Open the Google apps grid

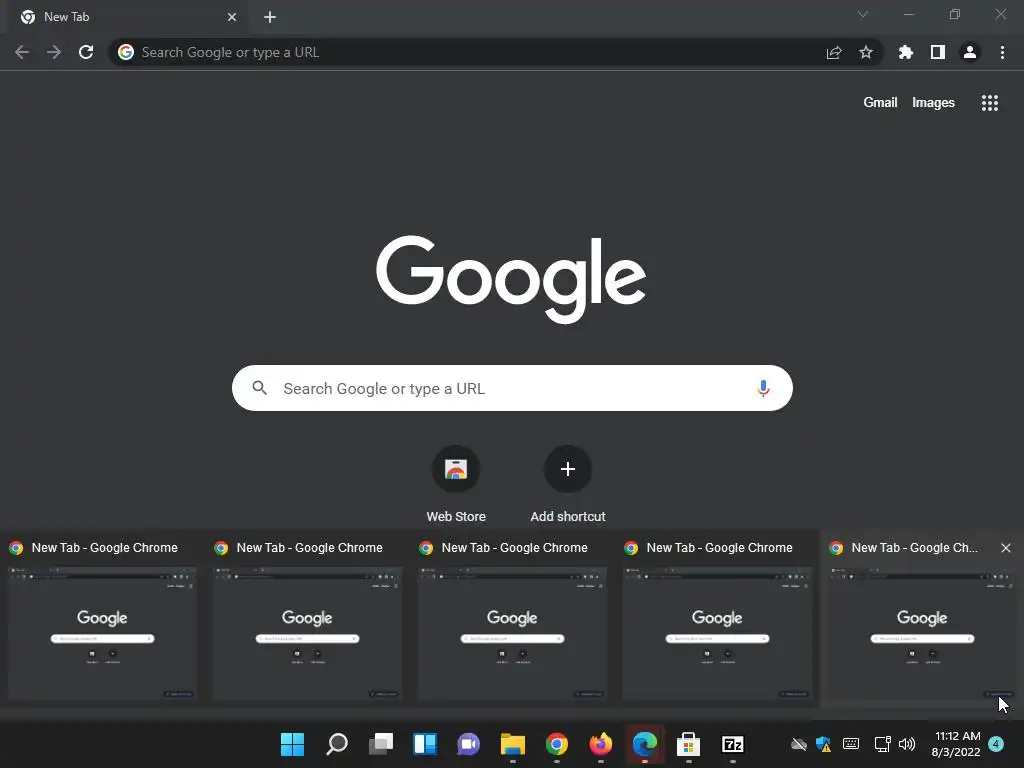[x=990, y=103]
